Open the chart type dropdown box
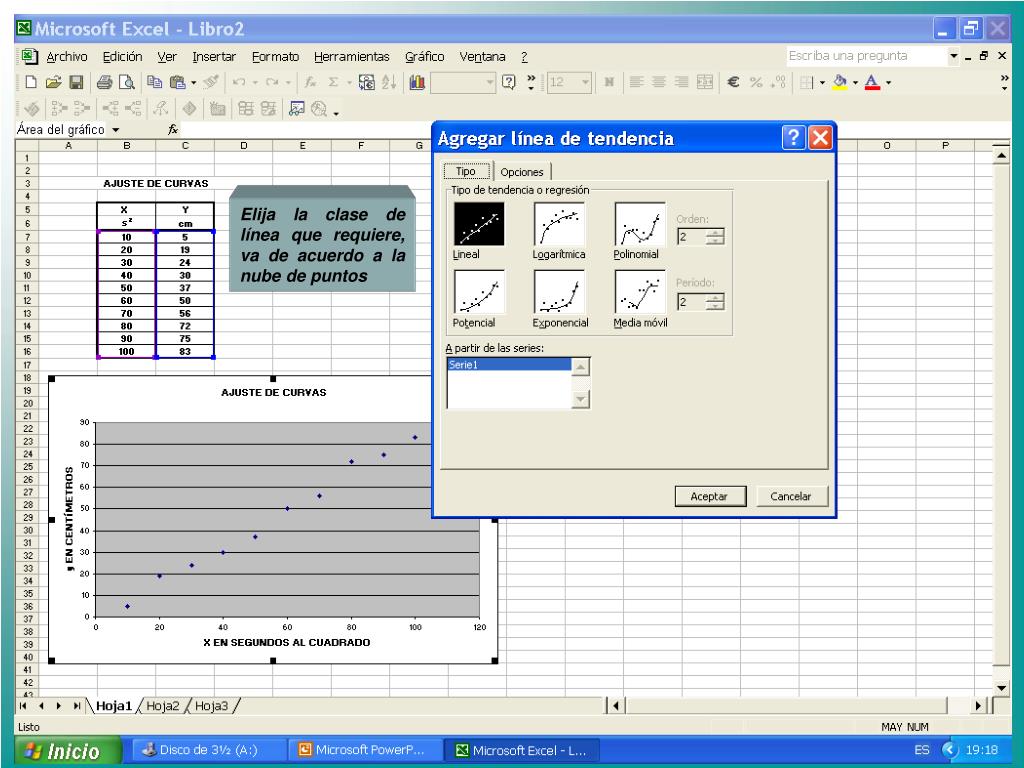Screen dimensions: 1024x768 [462, 82]
